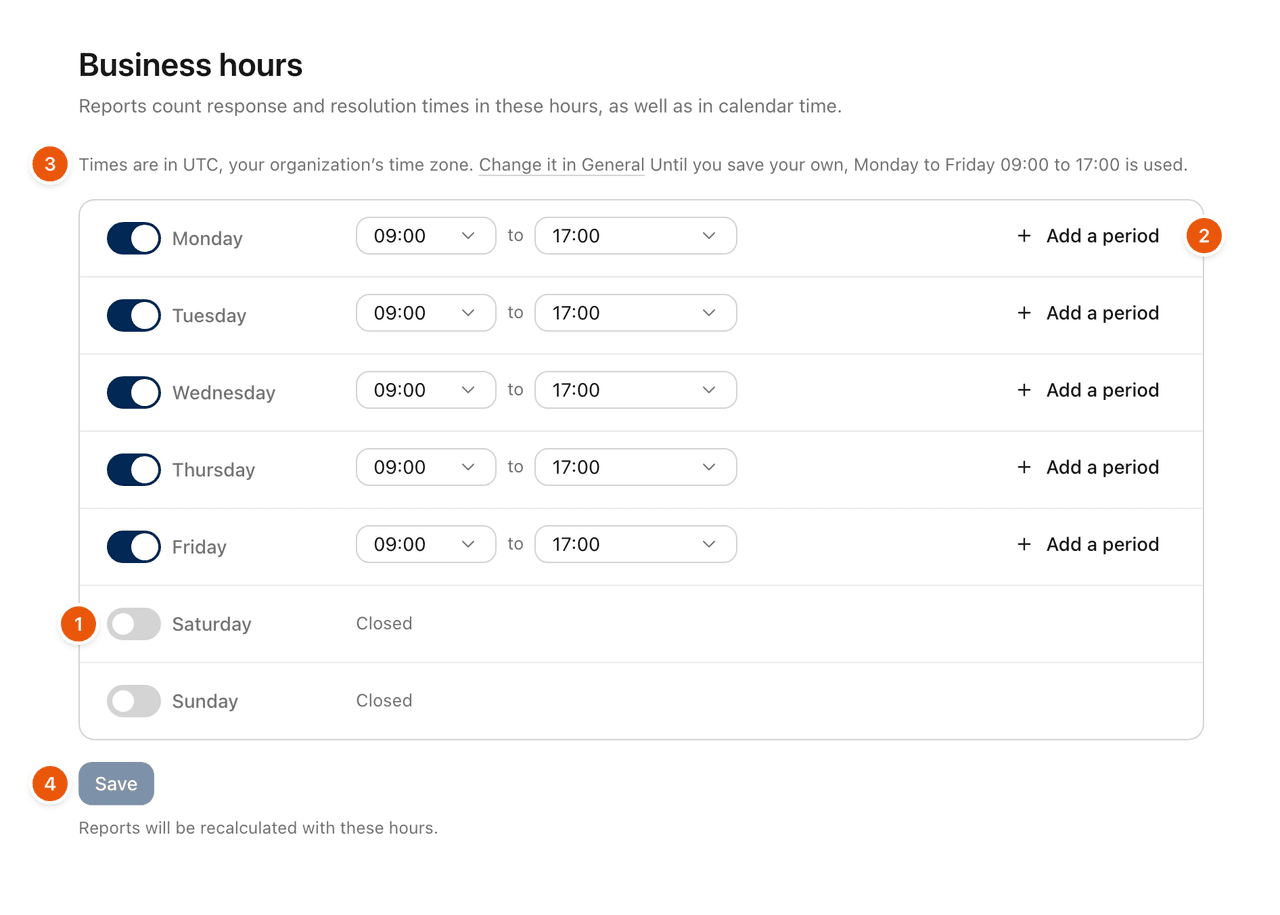Add a period to Tuesday
Screen dimensions: 1280x915
tap(1088, 313)
